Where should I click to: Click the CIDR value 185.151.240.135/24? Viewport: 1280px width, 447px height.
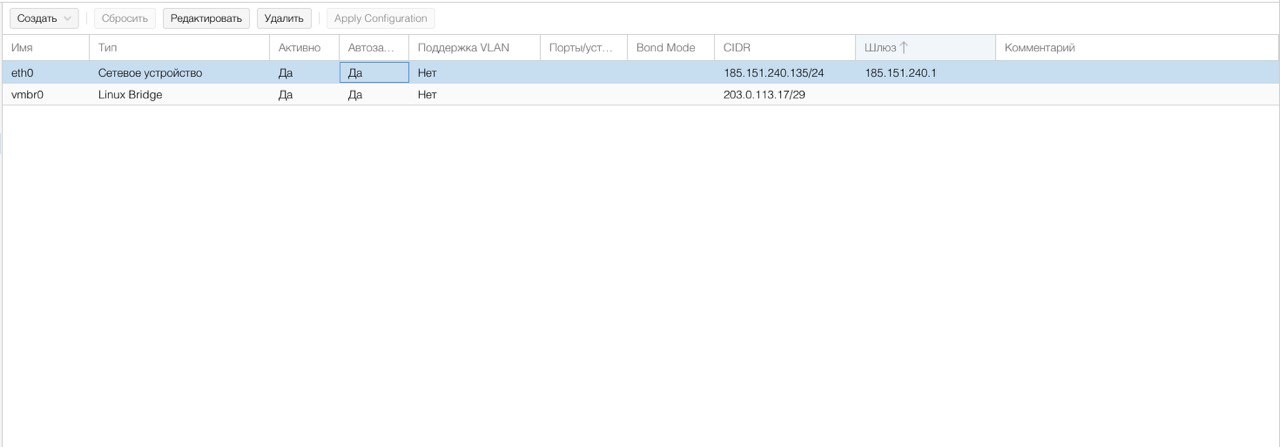tap(773, 73)
